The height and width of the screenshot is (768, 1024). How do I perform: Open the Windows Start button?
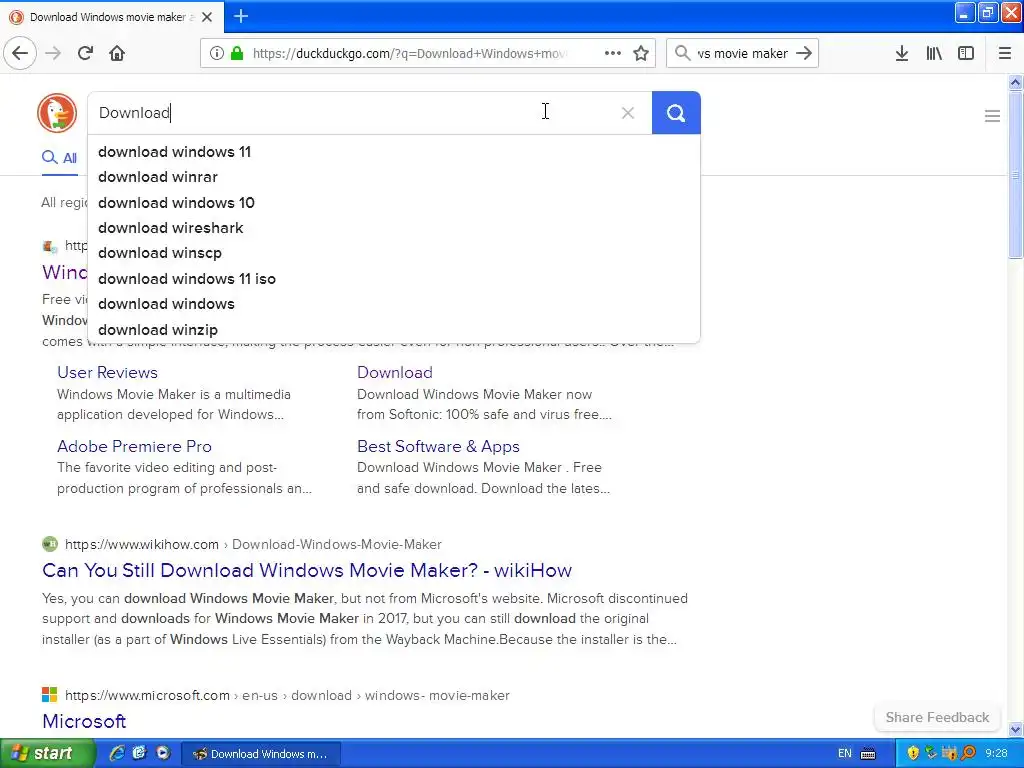point(48,753)
